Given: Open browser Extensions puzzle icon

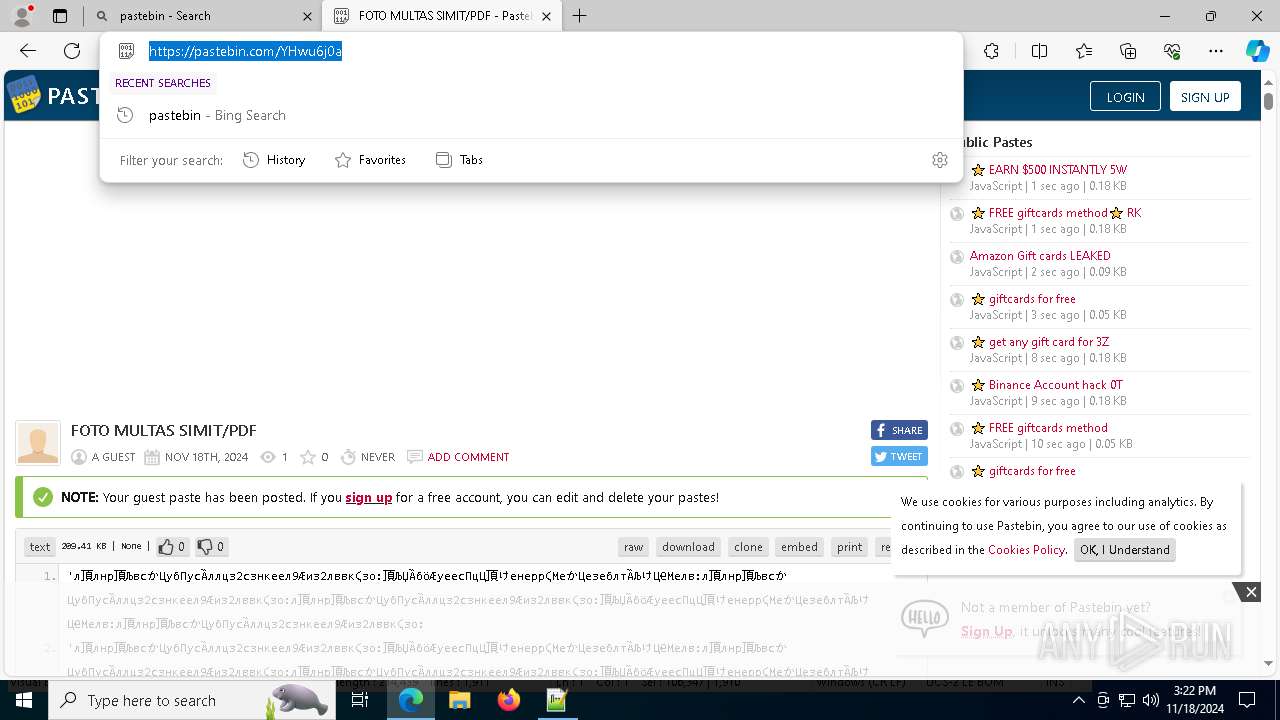Looking at the screenshot, I should [991, 51].
